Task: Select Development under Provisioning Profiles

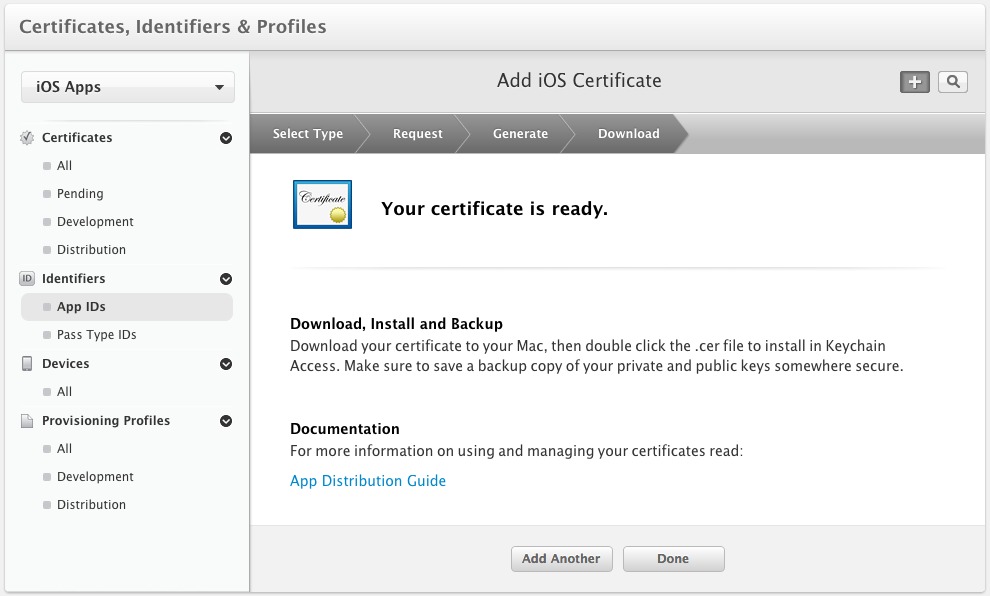Action: click(x=95, y=477)
